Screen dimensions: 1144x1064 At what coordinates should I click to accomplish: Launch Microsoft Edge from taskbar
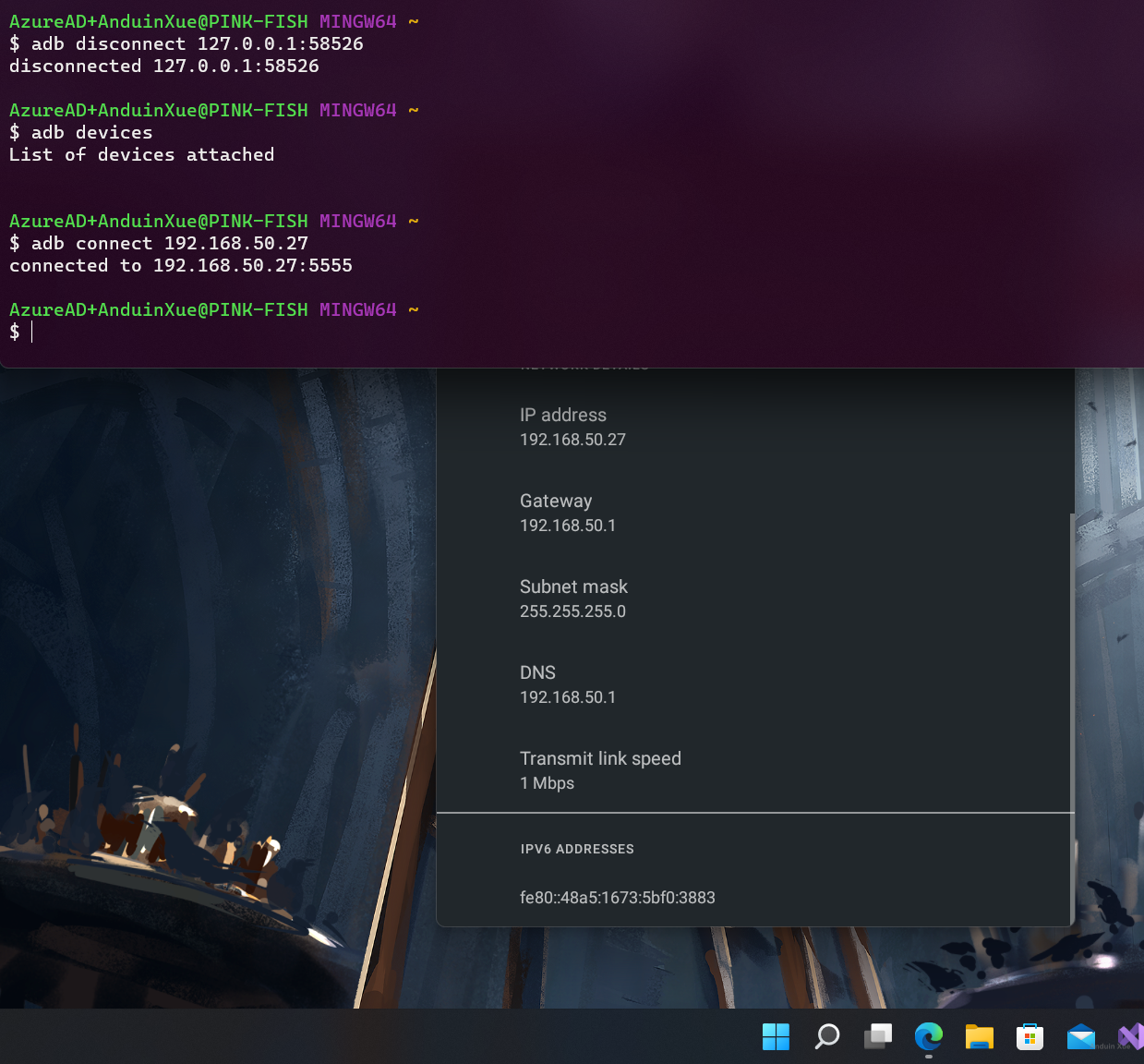coord(928,1036)
